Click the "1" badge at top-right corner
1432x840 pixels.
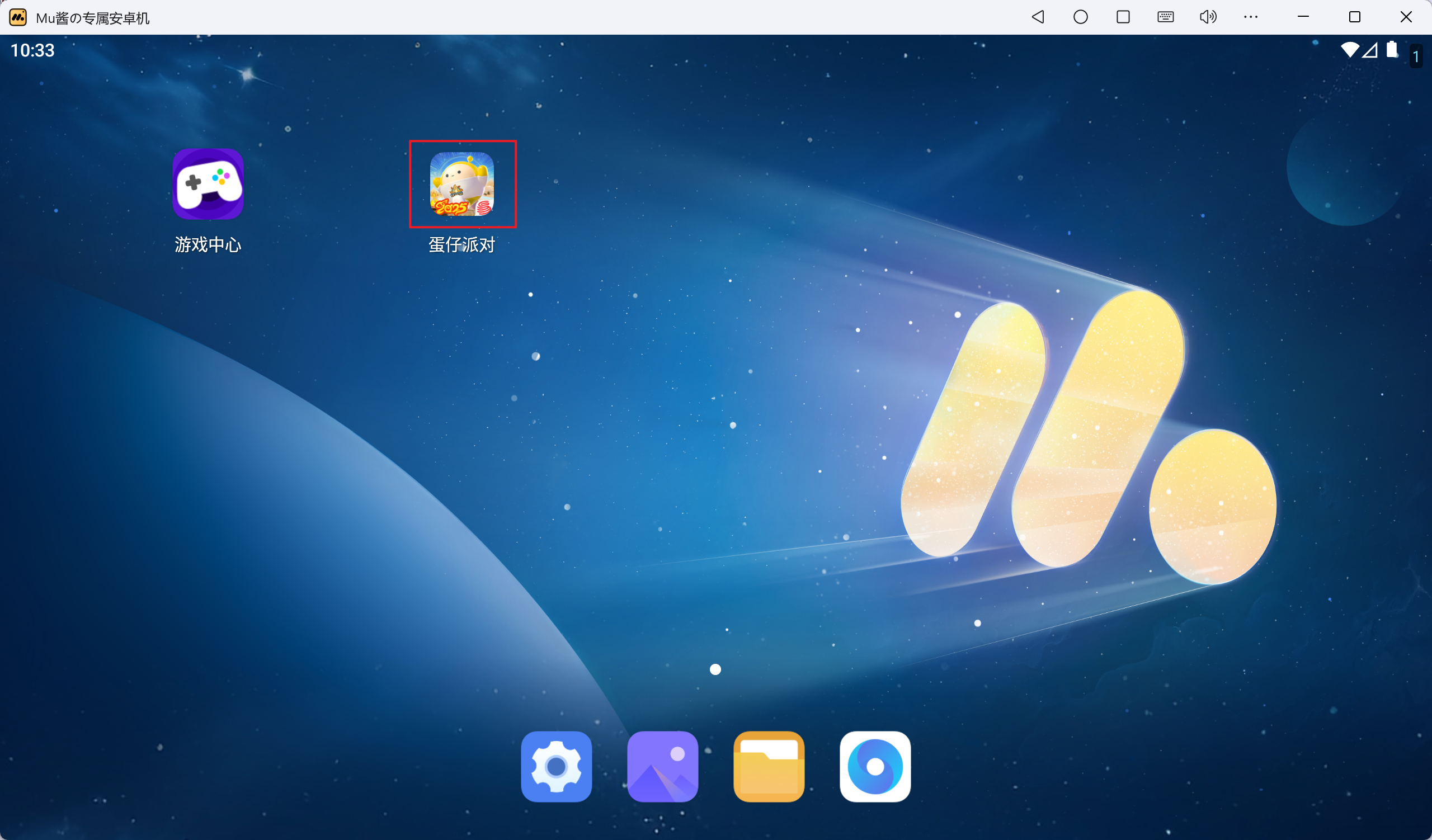pyautogui.click(x=1416, y=57)
